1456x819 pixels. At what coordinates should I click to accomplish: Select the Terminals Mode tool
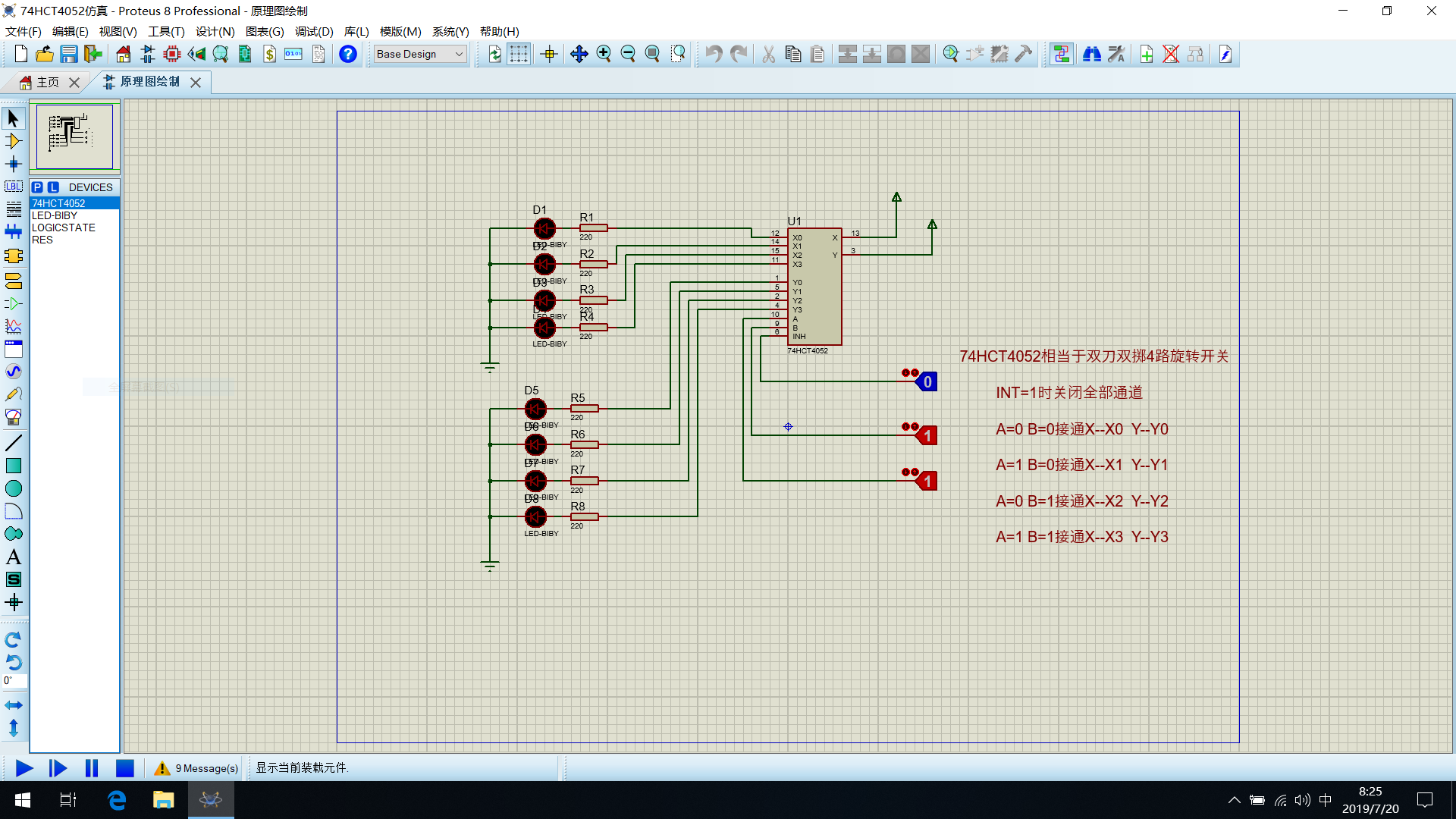coord(14,281)
